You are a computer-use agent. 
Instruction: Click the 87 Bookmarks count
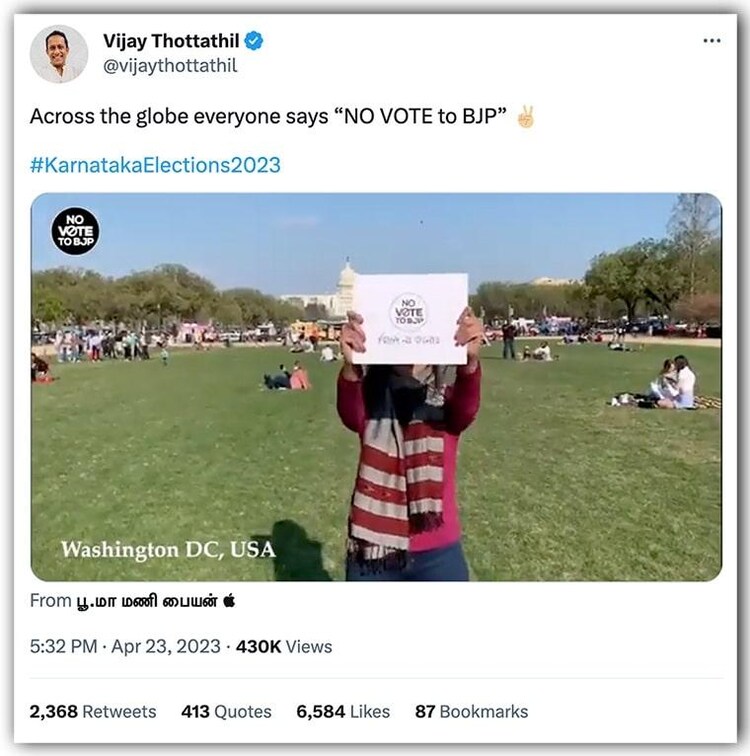[x=471, y=712]
